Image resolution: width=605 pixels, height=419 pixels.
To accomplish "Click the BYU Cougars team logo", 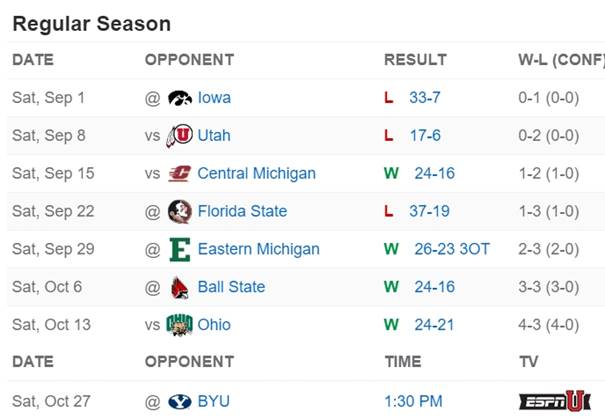I will point(180,402).
